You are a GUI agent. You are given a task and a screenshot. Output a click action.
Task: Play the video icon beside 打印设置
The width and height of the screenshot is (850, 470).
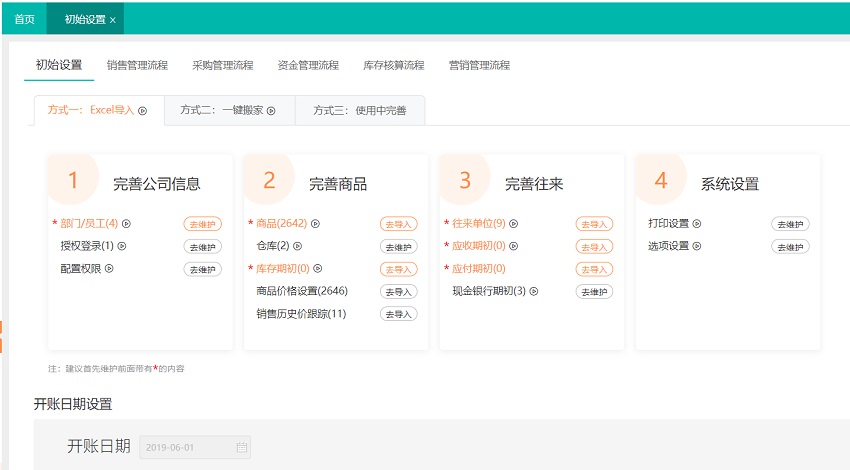tap(697, 223)
